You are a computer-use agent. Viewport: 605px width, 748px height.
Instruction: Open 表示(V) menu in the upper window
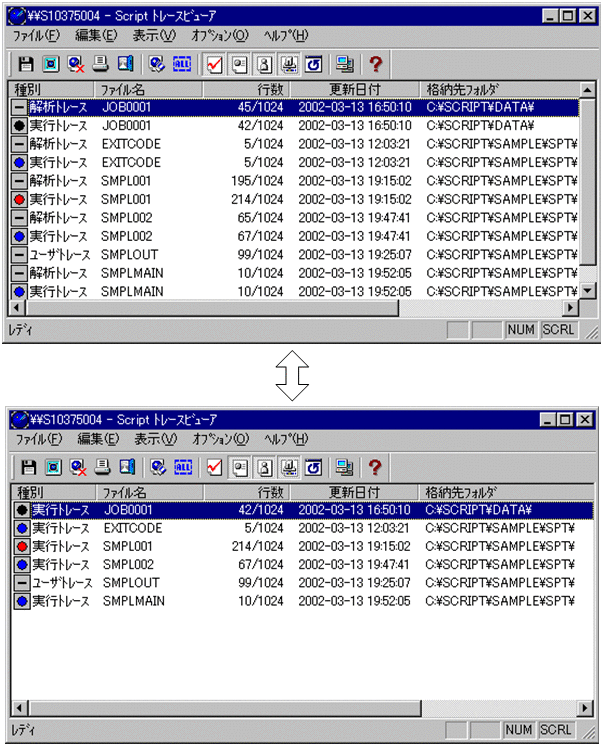tap(154, 35)
